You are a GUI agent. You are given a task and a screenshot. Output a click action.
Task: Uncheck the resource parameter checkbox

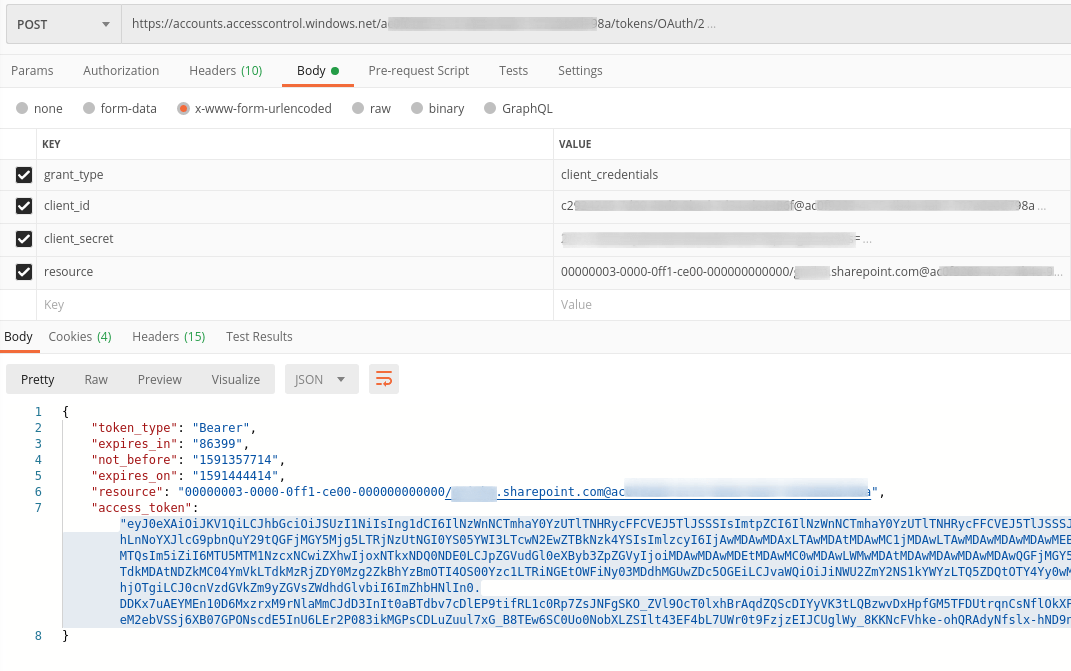(25, 271)
